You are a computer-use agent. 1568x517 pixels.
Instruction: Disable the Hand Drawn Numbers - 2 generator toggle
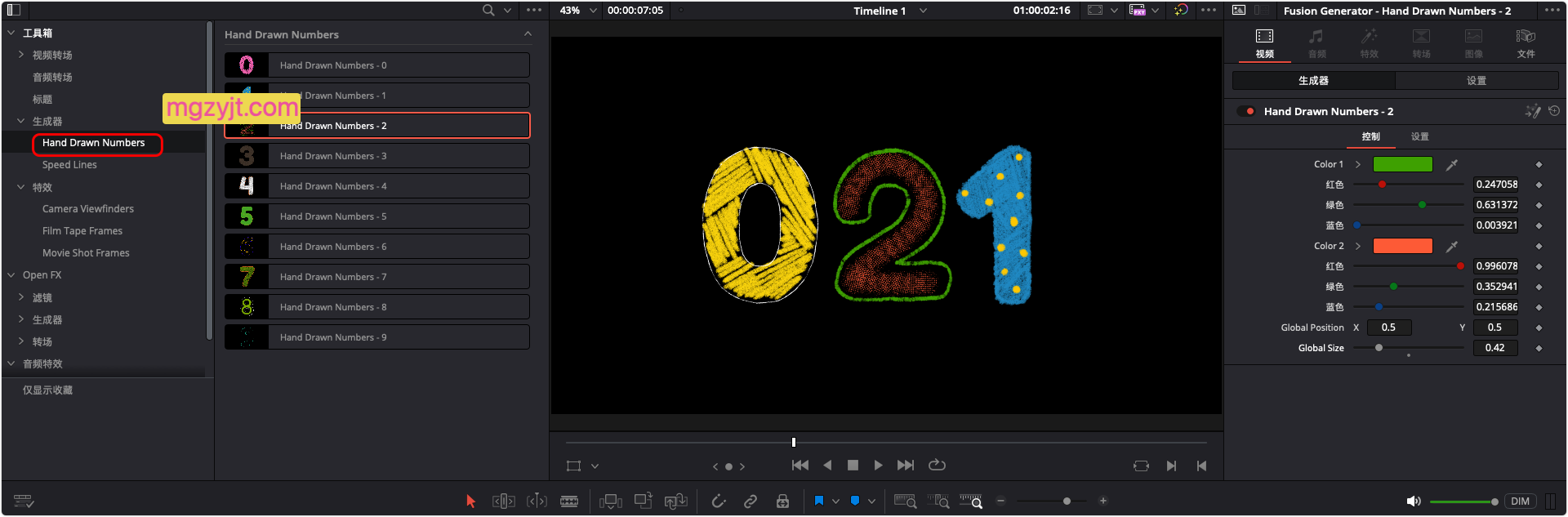[x=1246, y=111]
